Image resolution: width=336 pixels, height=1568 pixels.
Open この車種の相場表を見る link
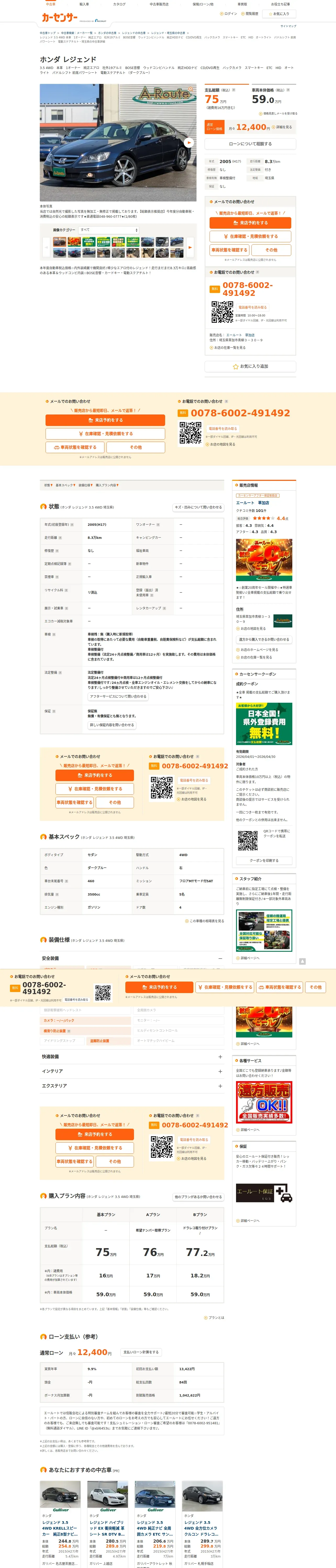click(205, 921)
